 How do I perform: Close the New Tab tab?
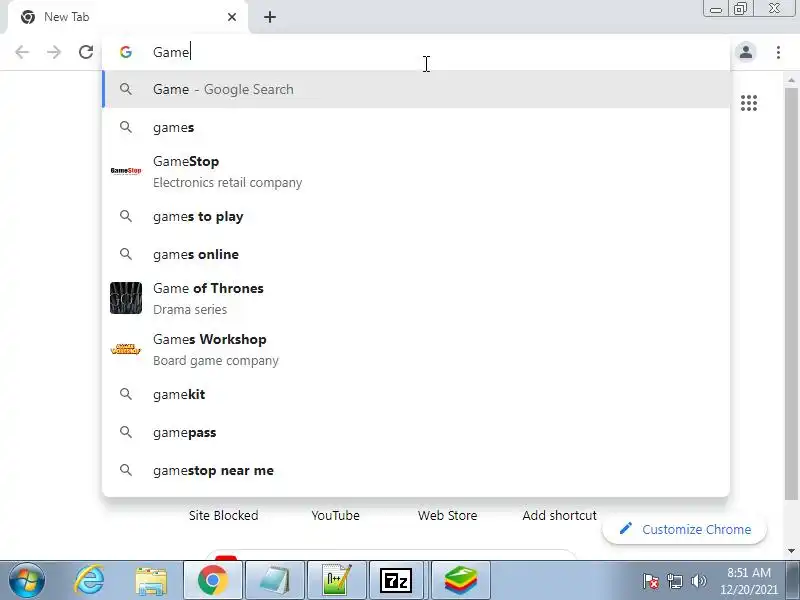[232, 17]
